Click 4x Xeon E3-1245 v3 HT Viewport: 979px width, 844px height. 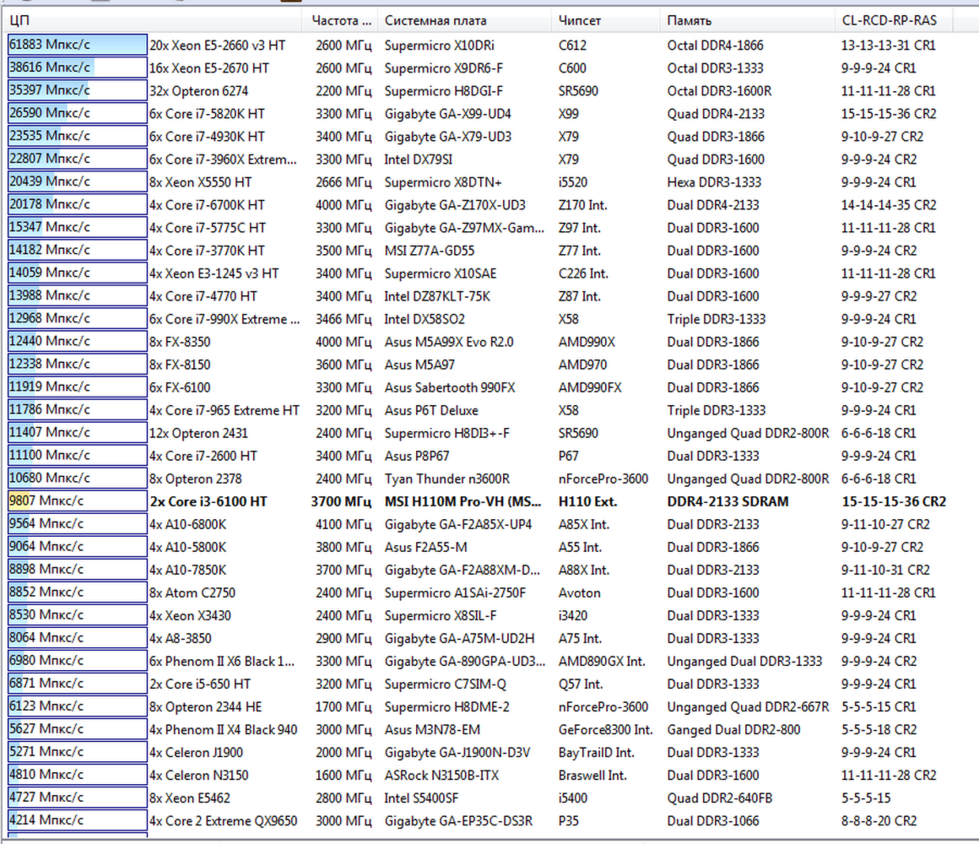tap(214, 273)
